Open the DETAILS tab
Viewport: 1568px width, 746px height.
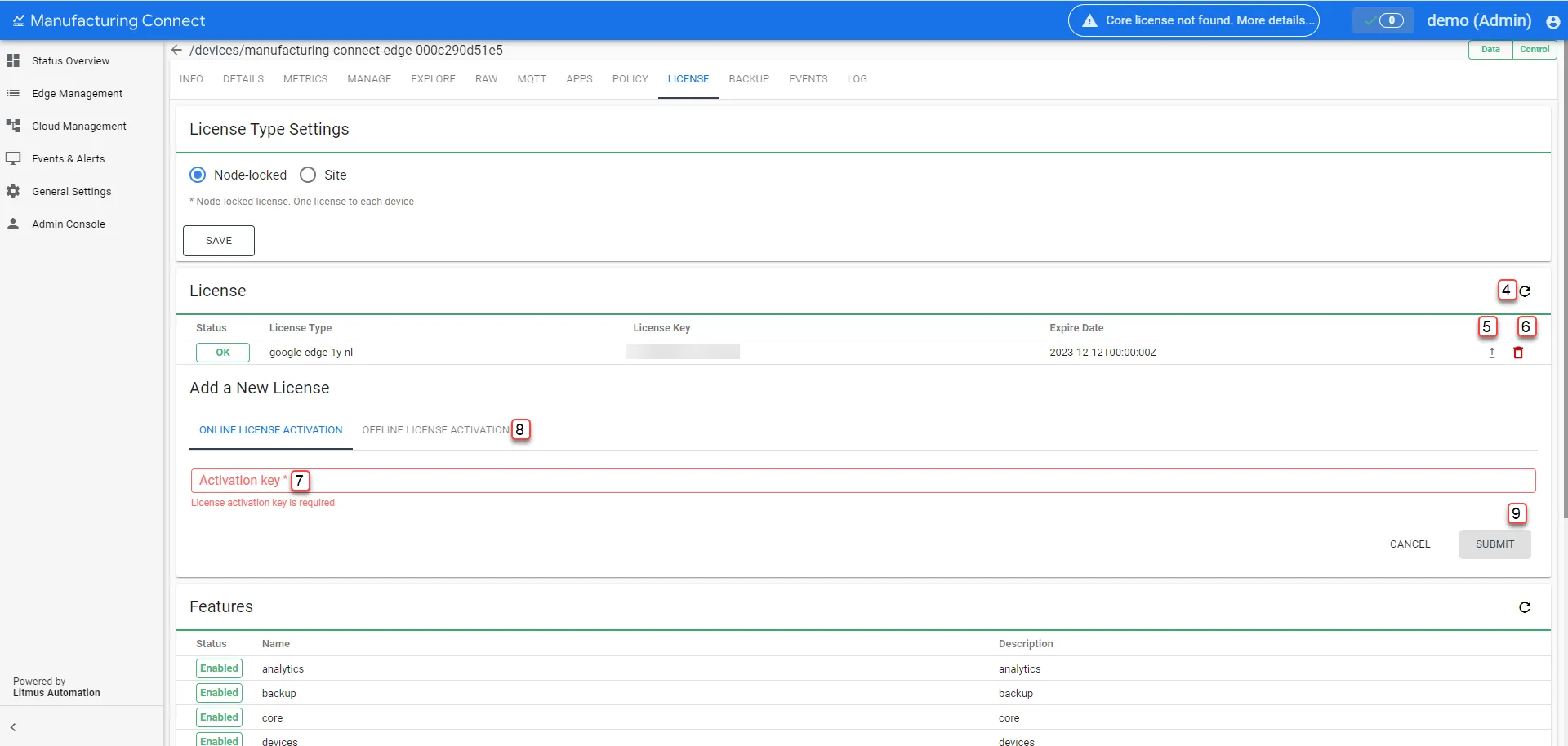(243, 79)
